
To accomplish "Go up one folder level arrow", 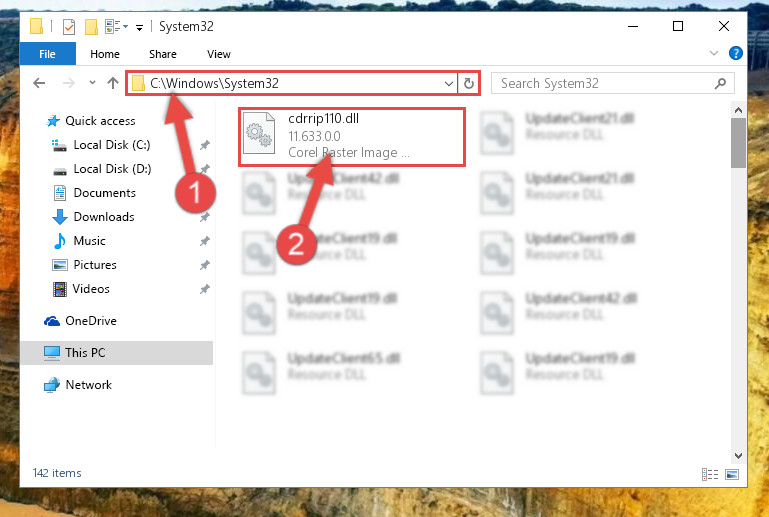I will click(113, 83).
